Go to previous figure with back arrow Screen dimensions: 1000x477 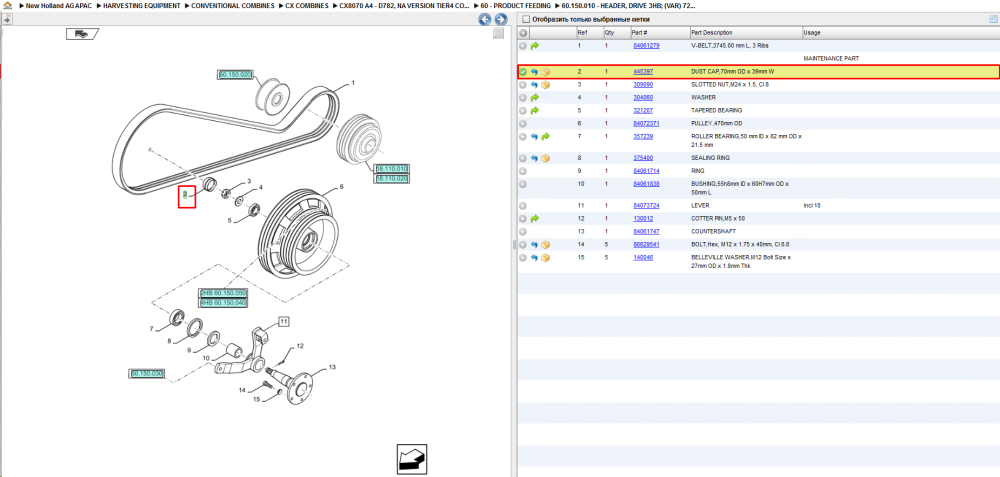[x=485, y=20]
